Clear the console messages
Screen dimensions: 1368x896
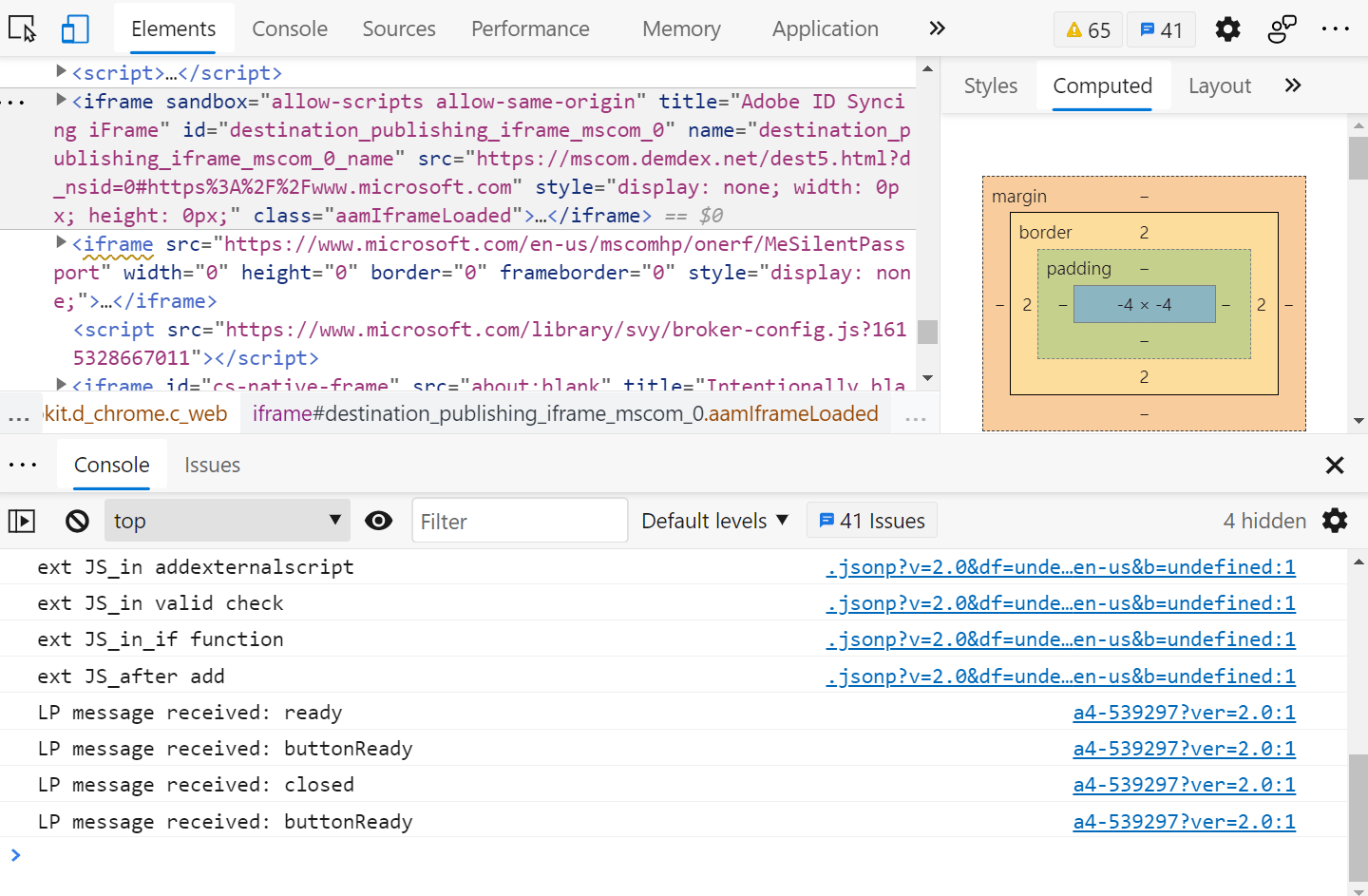[x=77, y=520]
